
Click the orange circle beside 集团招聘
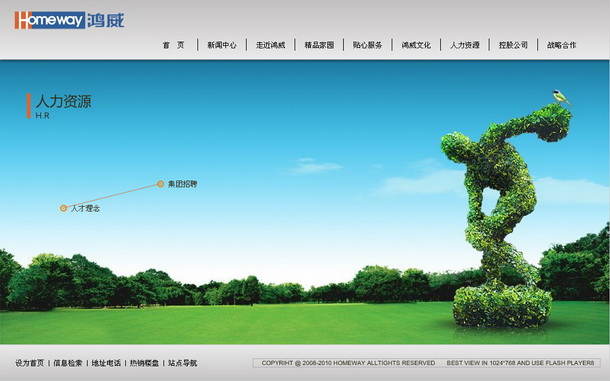pyautogui.click(x=160, y=184)
